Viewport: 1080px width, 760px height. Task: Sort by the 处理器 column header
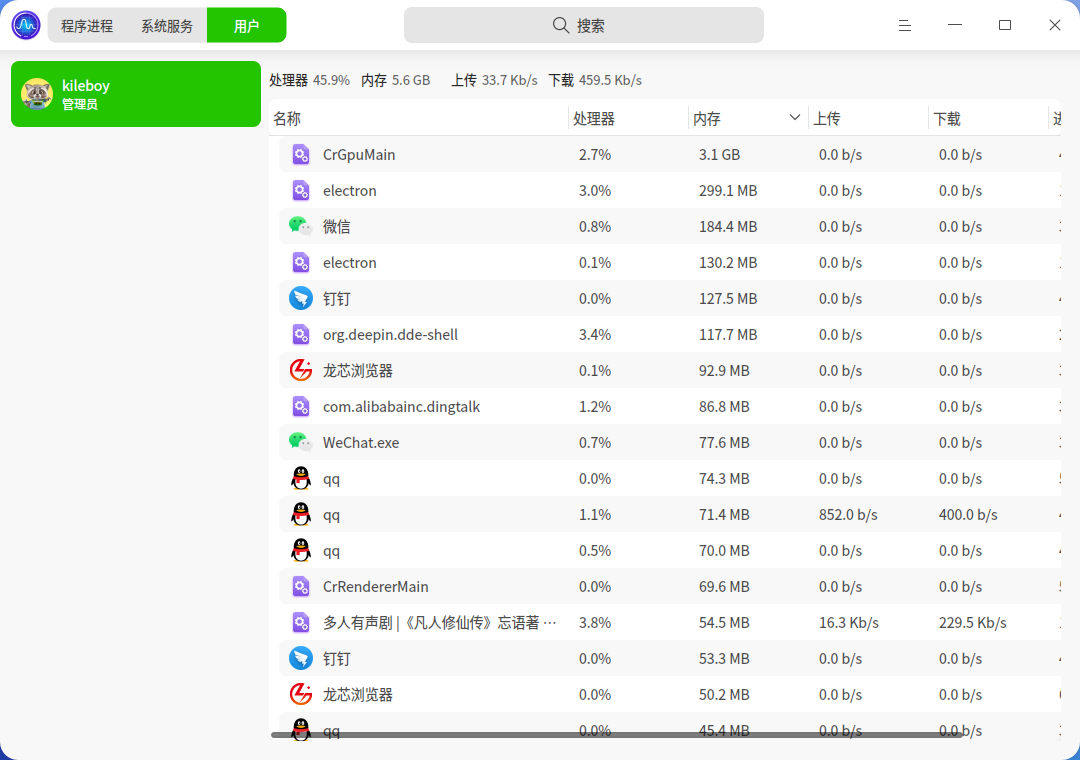[x=628, y=119]
